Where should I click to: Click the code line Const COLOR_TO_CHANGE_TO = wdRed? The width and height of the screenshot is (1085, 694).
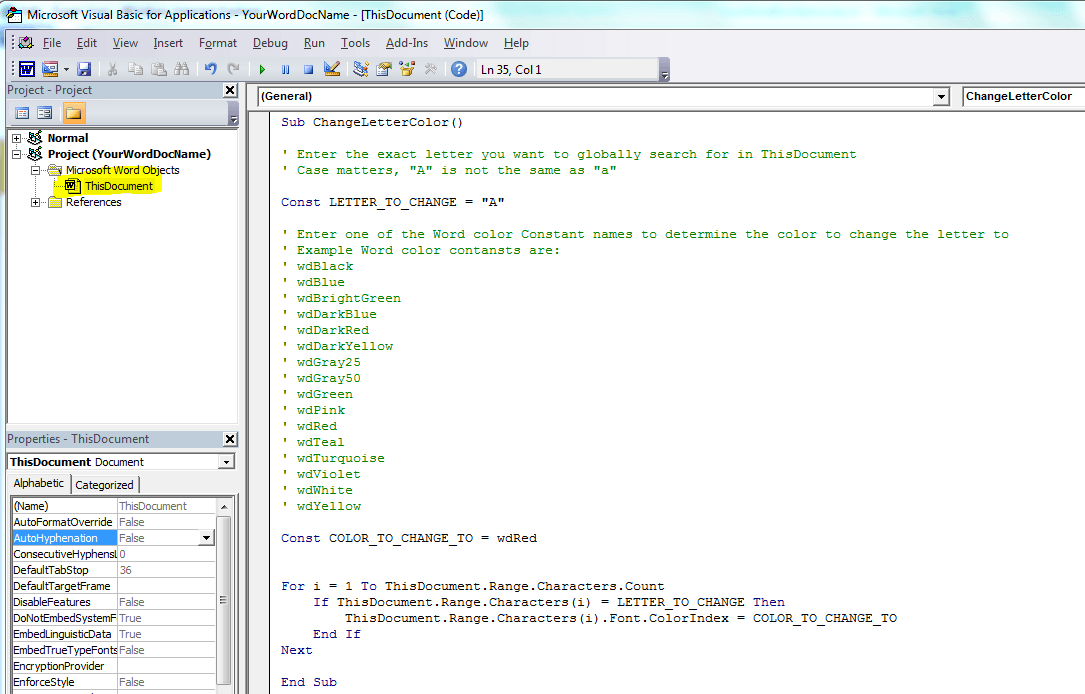click(408, 538)
